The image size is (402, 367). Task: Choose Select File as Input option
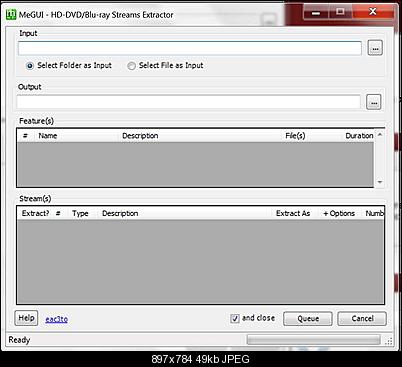(x=165, y=66)
